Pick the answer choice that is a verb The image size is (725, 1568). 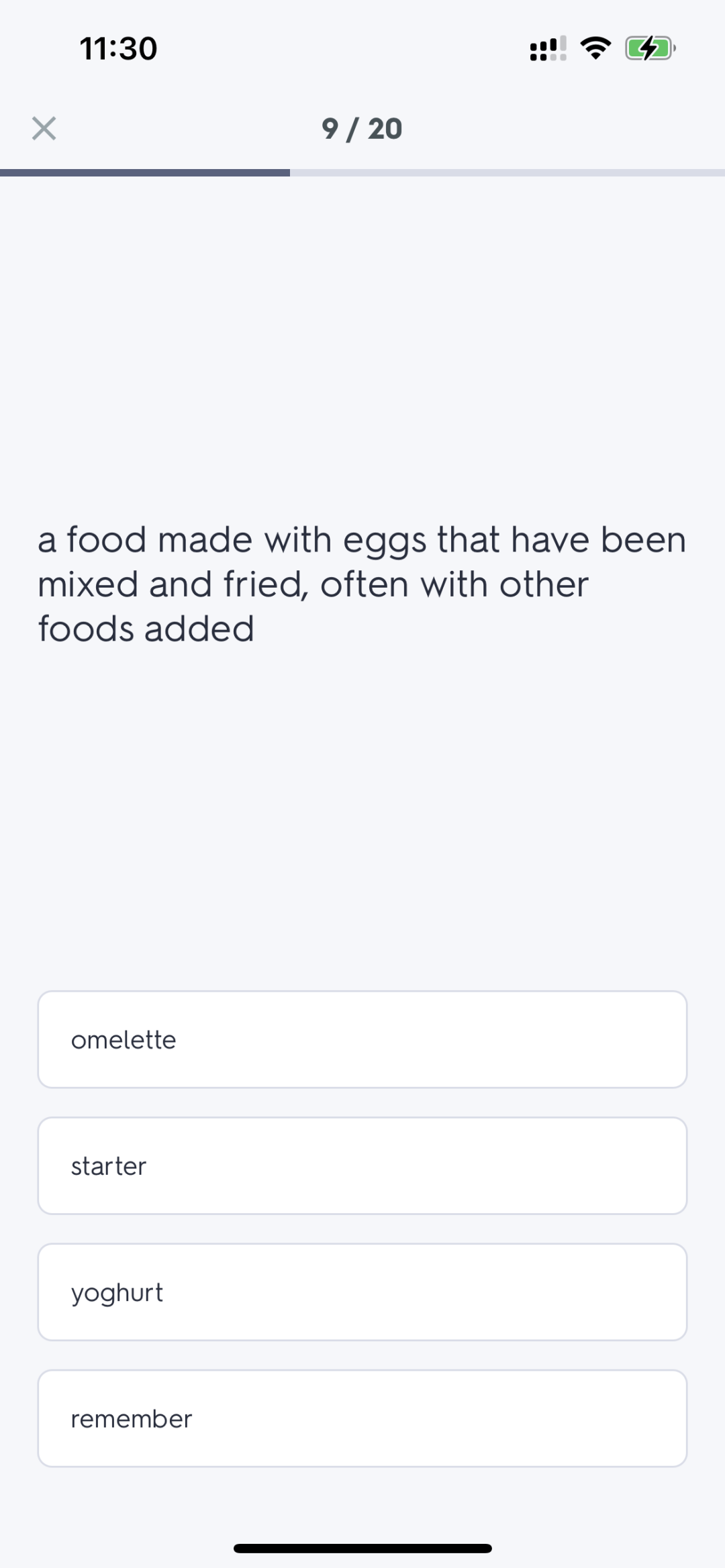click(362, 1418)
